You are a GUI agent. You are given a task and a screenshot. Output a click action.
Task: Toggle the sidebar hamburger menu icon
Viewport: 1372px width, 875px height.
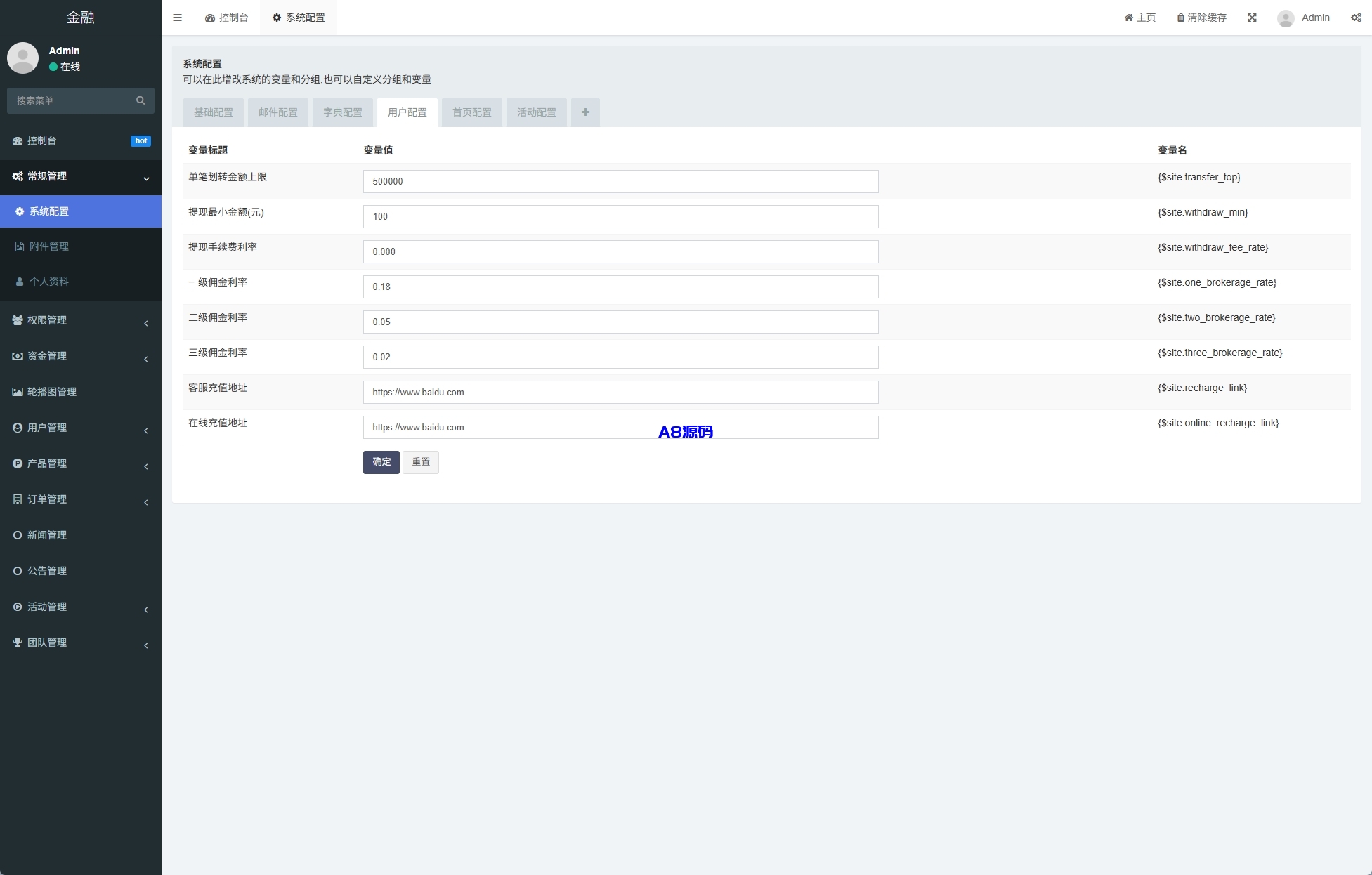177,18
